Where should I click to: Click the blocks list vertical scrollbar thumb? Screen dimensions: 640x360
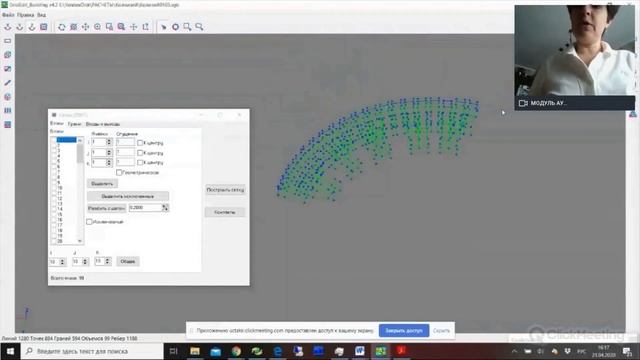[x=80, y=153]
